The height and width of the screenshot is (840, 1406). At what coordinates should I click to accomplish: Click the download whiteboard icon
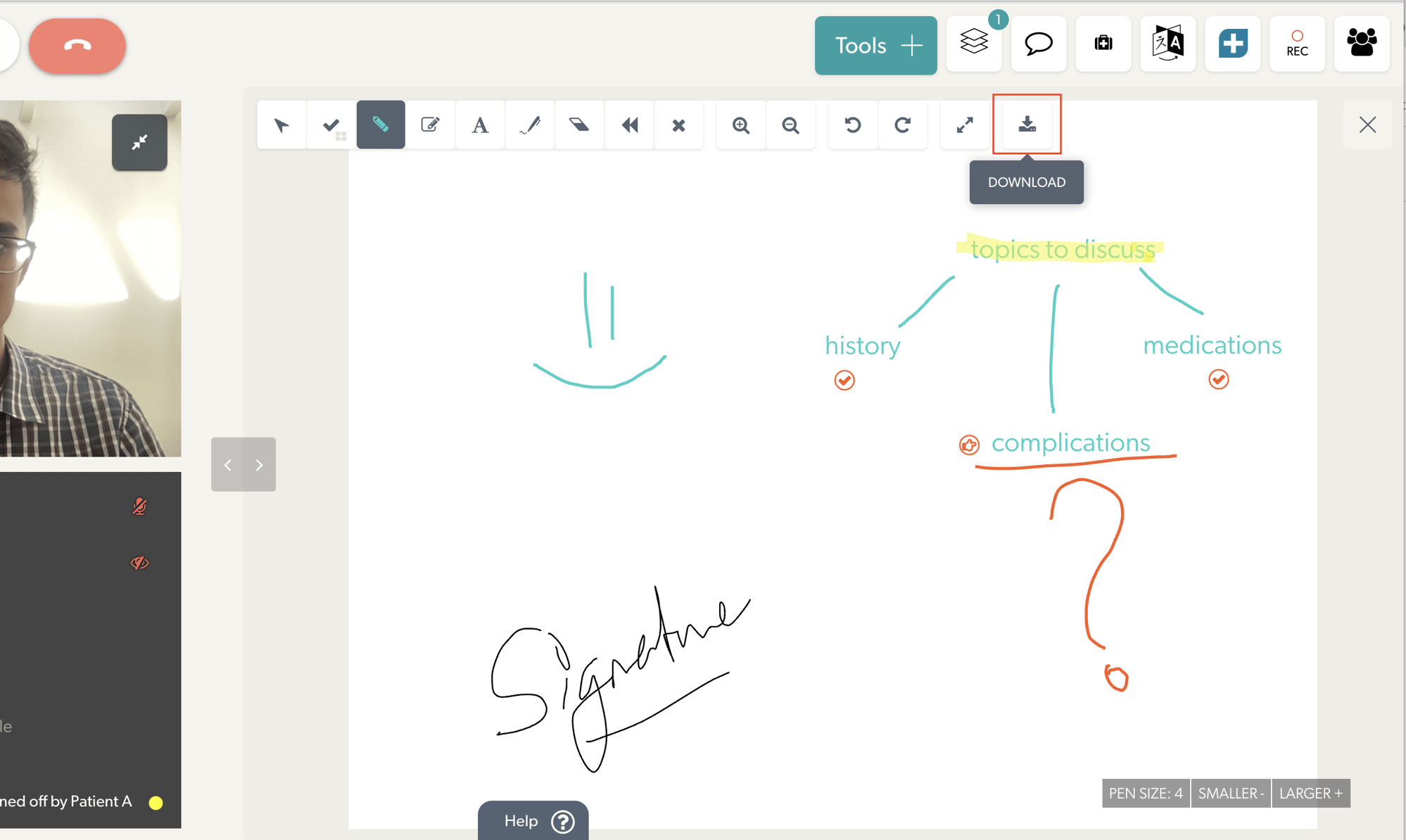[x=1027, y=125]
